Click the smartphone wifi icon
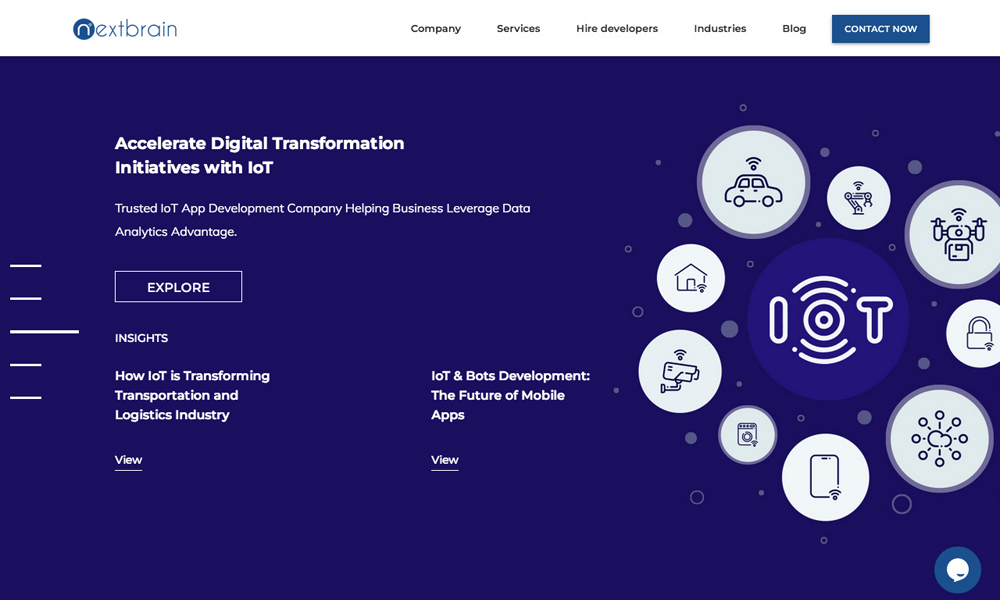The image size is (1000, 600). (825, 477)
